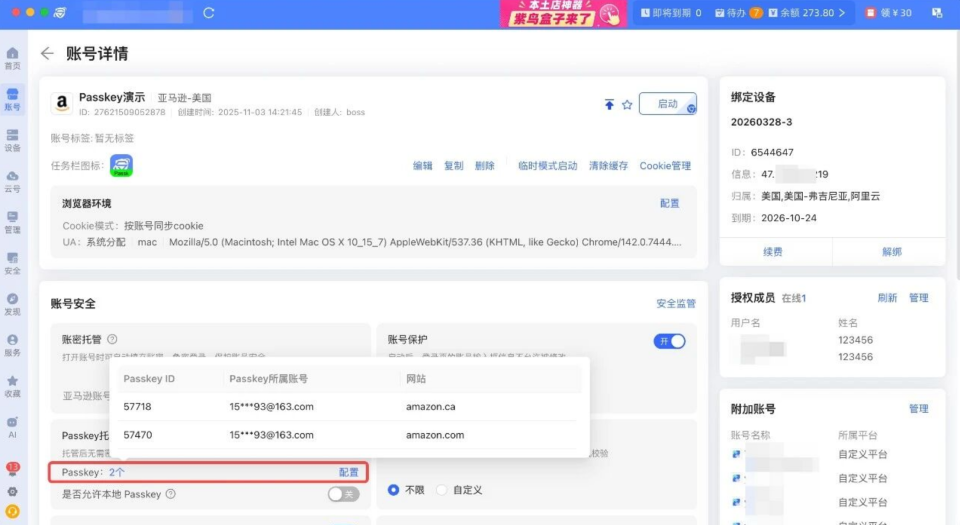Viewport: 960px width, 525px height.
Task: Click 解绑 unbind button
Action: [x=891, y=251]
